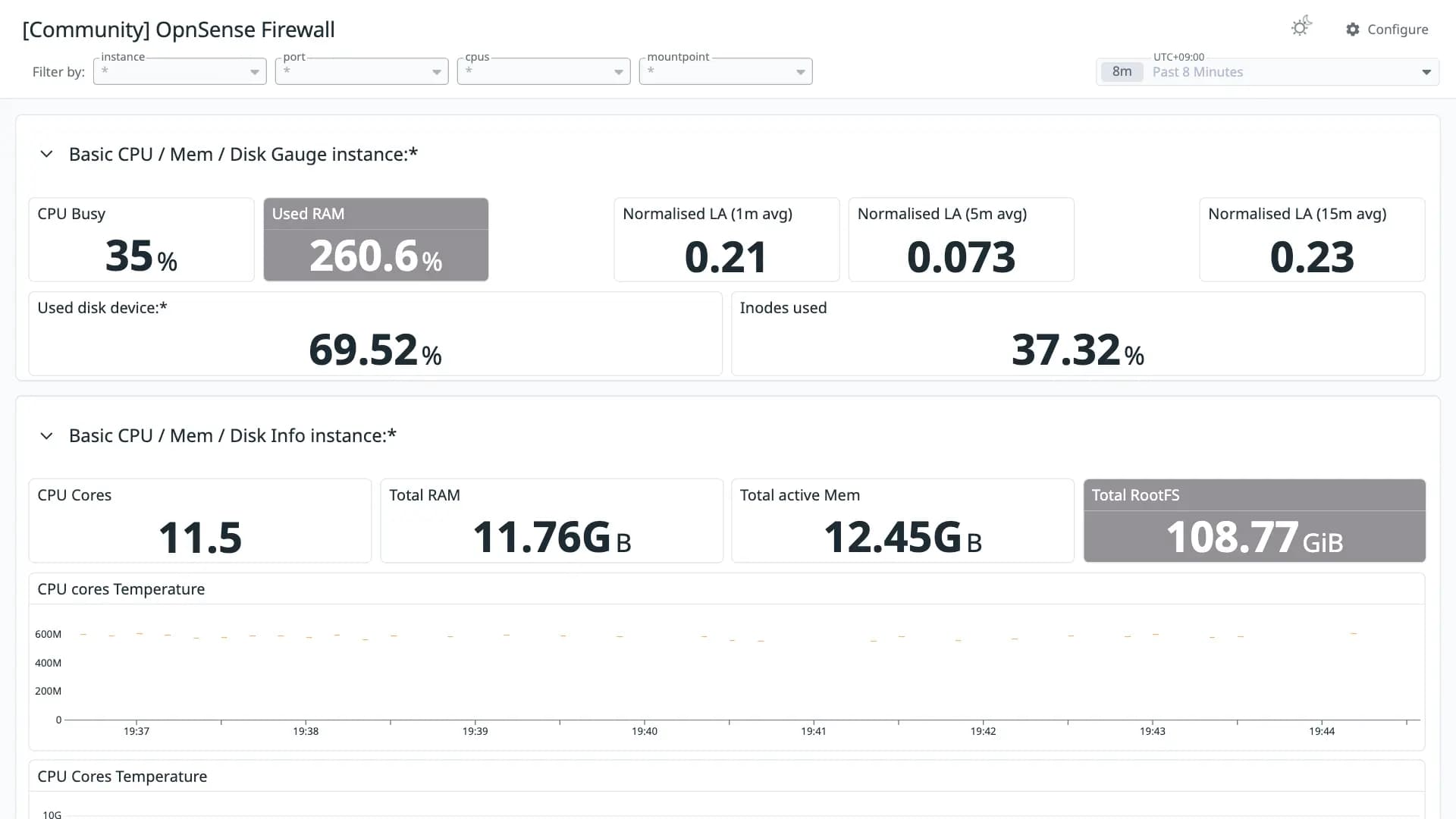Click the Normalised LA (1m avg) value 0.21
This screenshot has height=819, width=1456.
726,256
